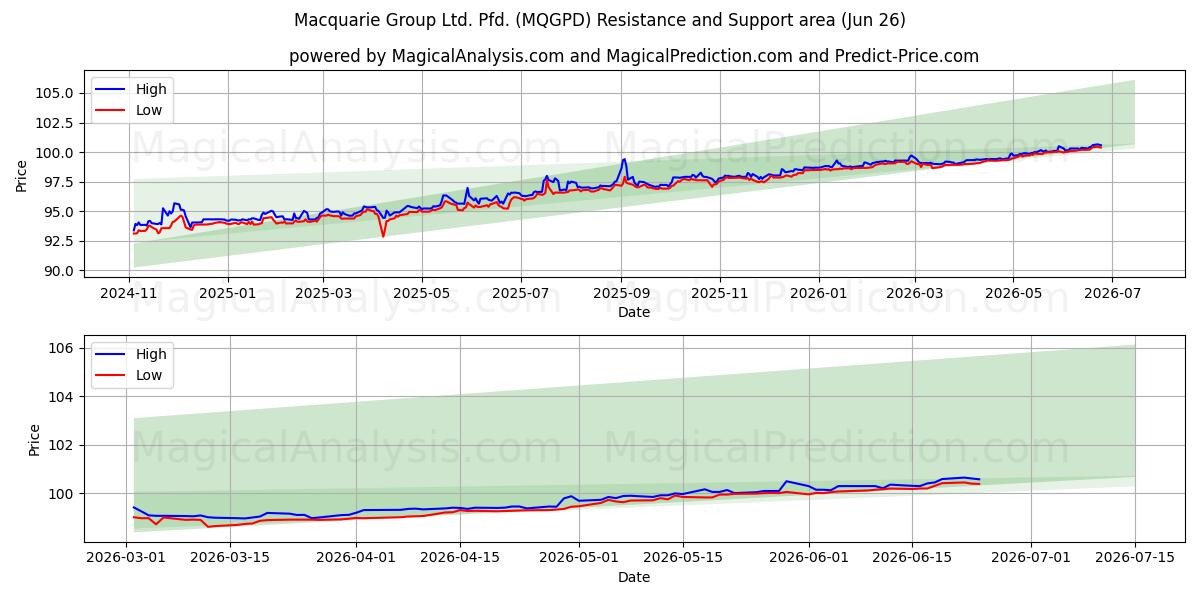Click the 2026-05-15 date label

click(681, 560)
